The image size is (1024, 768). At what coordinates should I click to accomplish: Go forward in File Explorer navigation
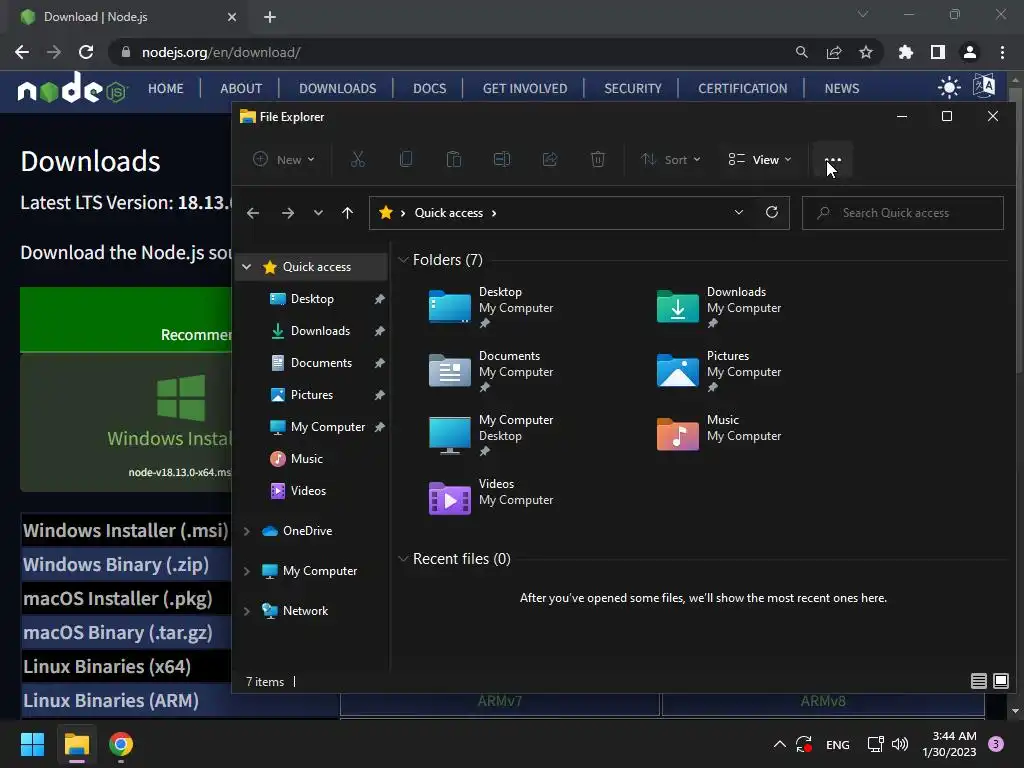tap(287, 213)
